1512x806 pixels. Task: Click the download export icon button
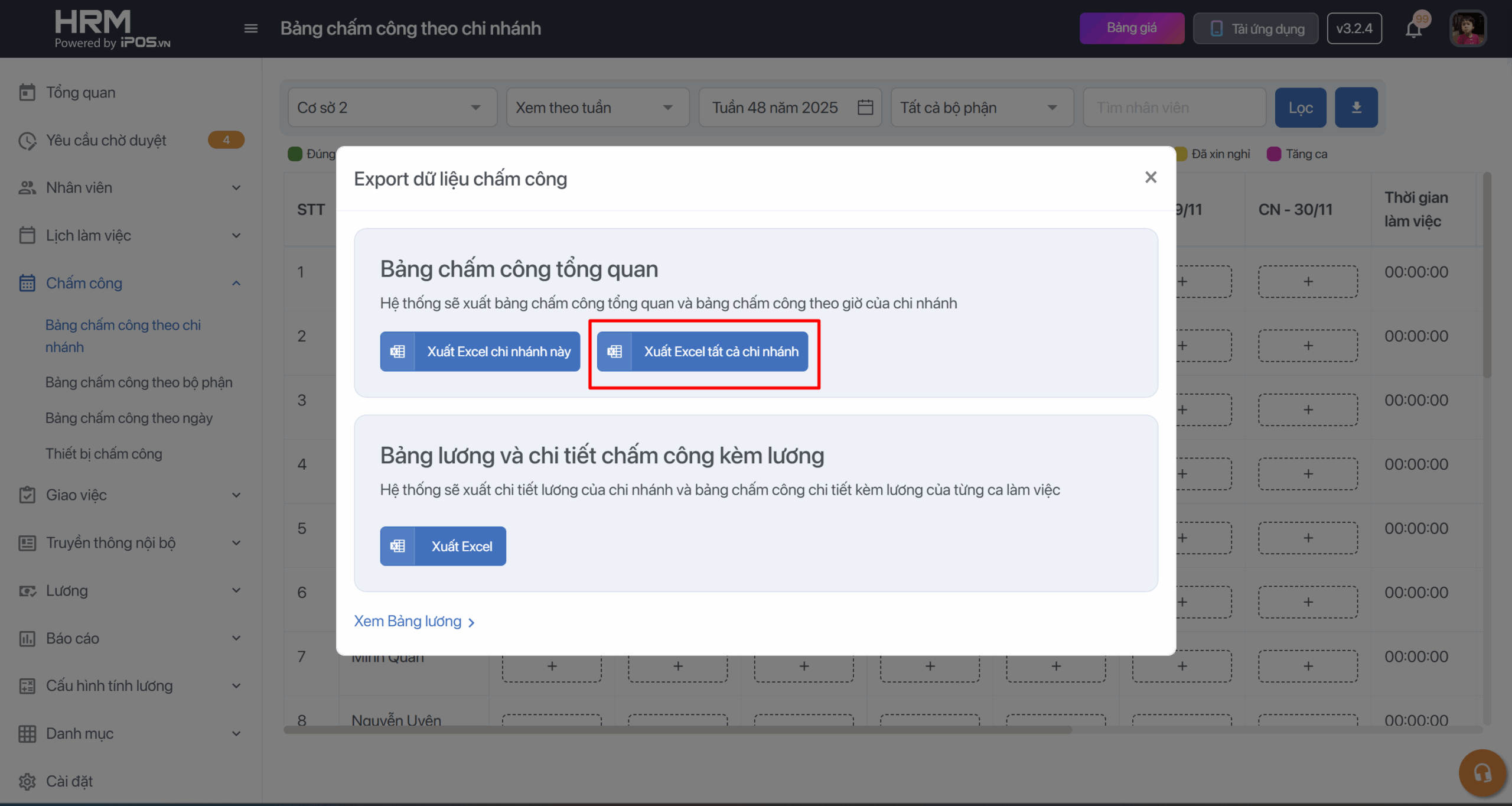pos(1356,108)
